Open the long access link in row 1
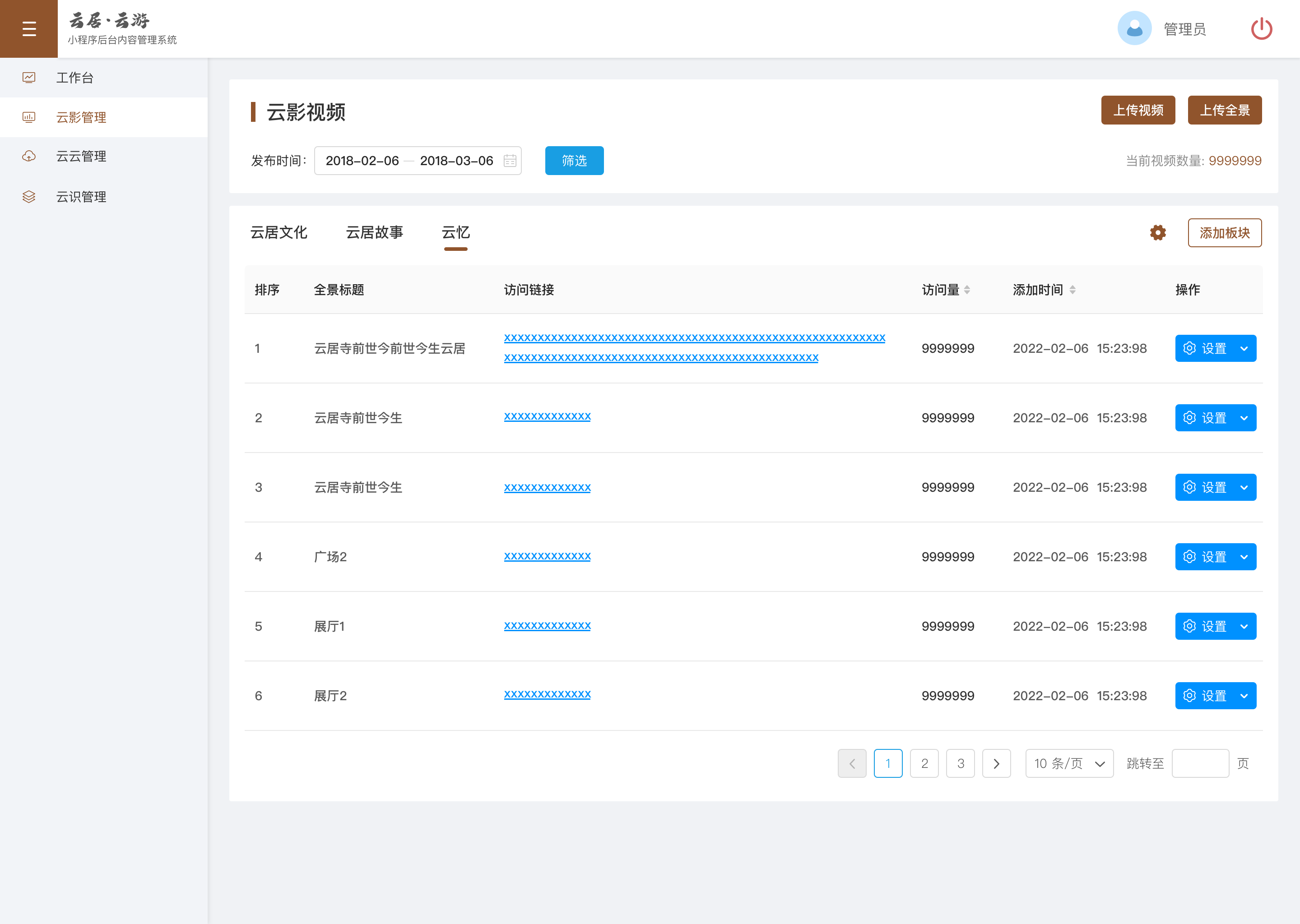1300x924 pixels. tap(694, 348)
